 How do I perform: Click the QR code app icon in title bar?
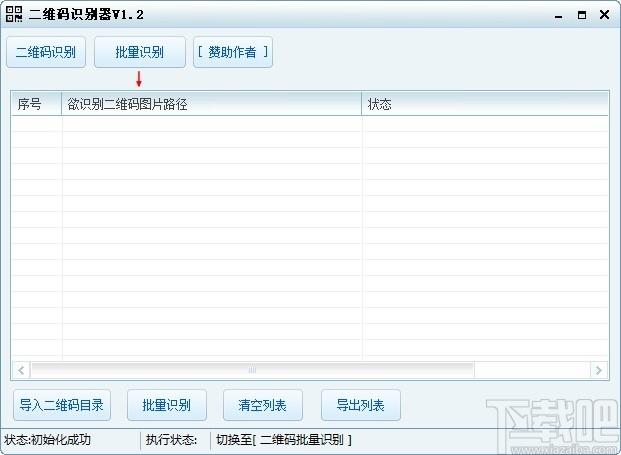point(14,15)
